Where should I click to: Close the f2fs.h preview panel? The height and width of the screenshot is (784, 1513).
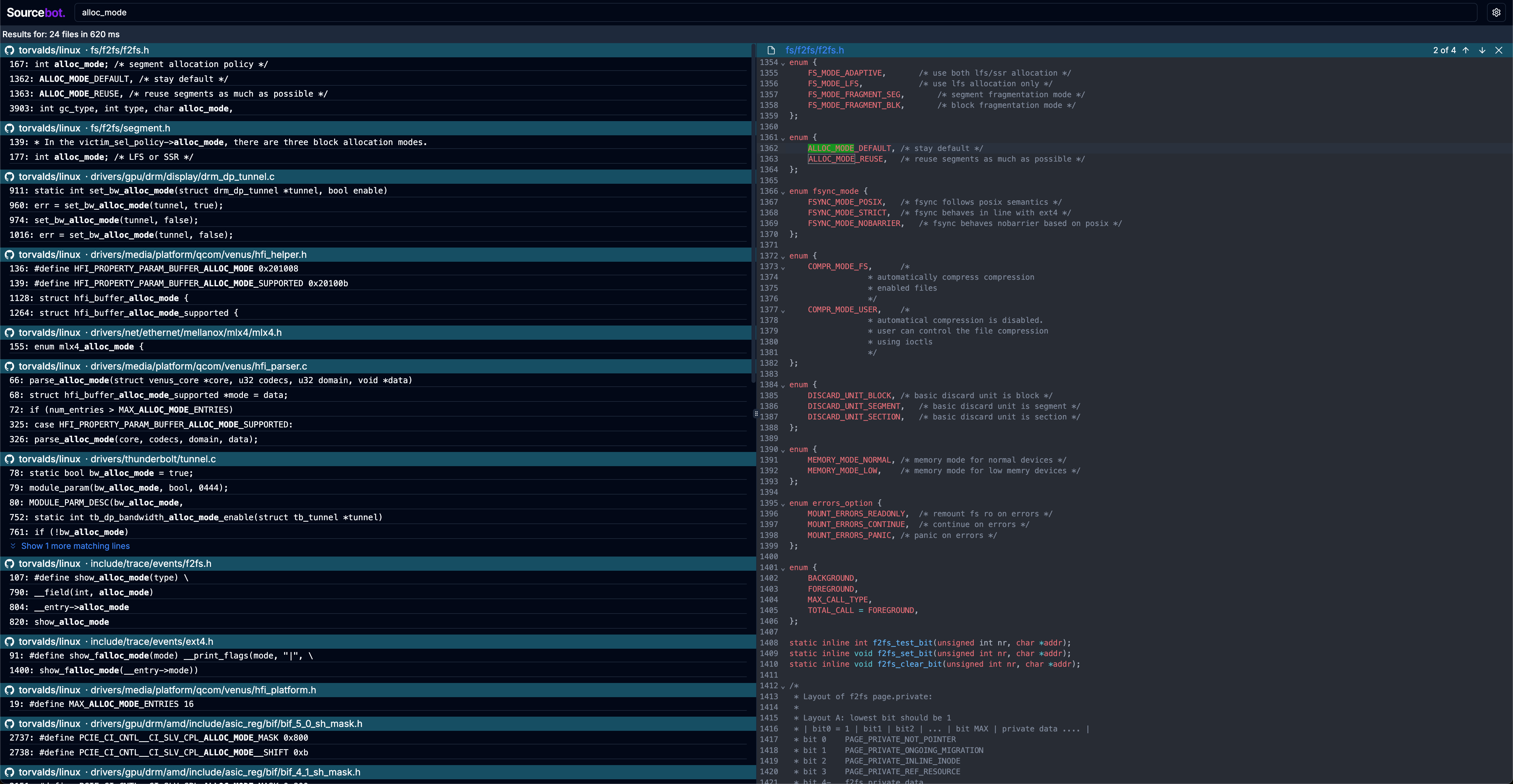[x=1499, y=51]
